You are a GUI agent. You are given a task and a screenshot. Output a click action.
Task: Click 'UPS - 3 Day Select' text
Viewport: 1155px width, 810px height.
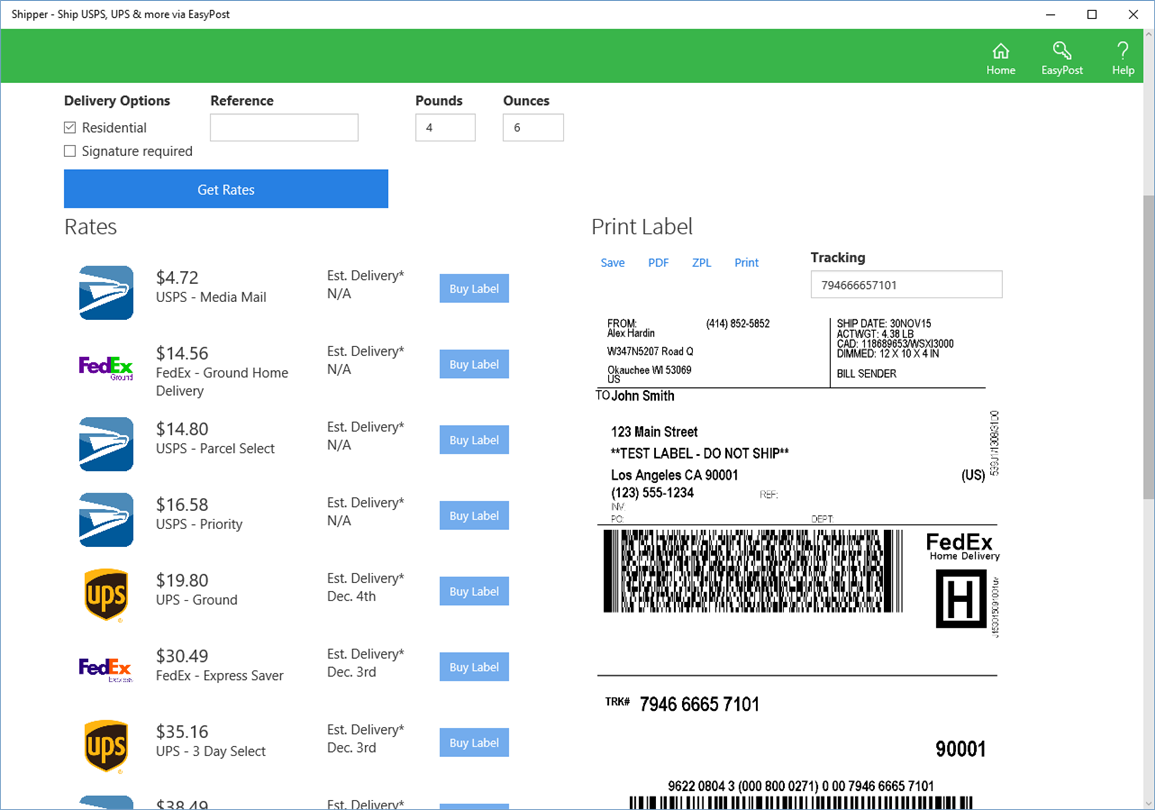(211, 752)
